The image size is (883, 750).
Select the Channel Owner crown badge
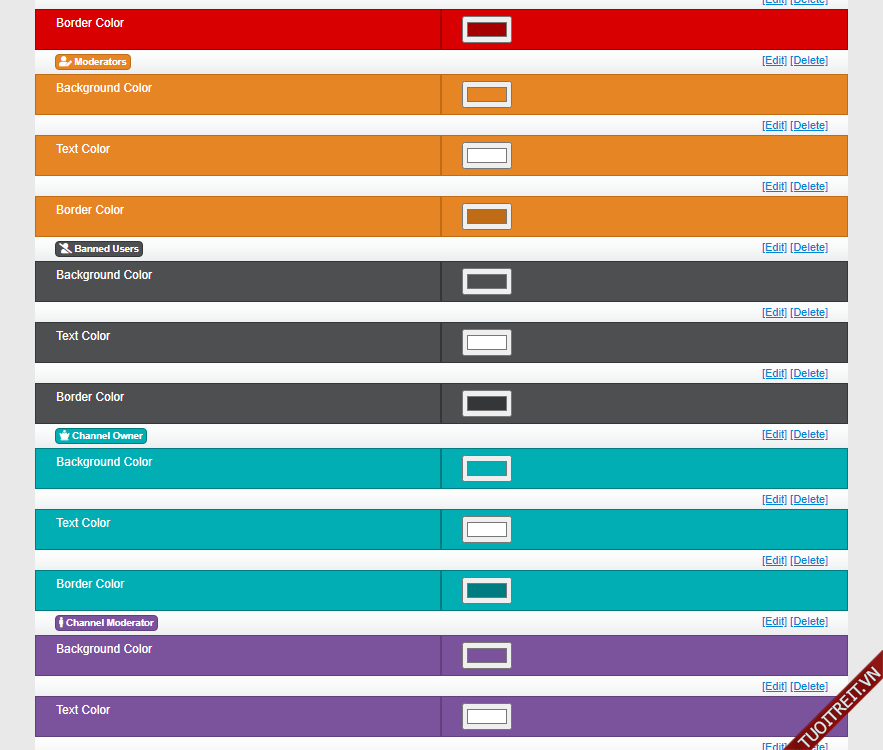pos(100,436)
